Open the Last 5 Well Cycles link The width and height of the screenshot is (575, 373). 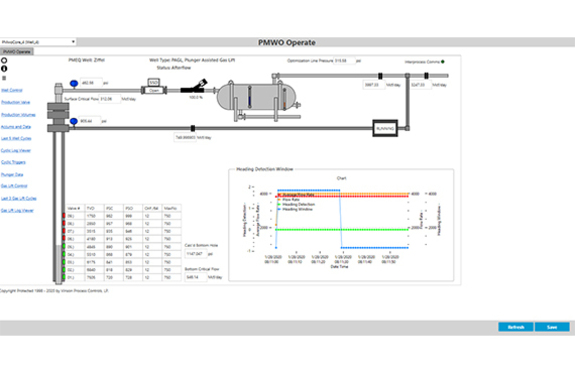pyautogui.click(x=17, y=139)
